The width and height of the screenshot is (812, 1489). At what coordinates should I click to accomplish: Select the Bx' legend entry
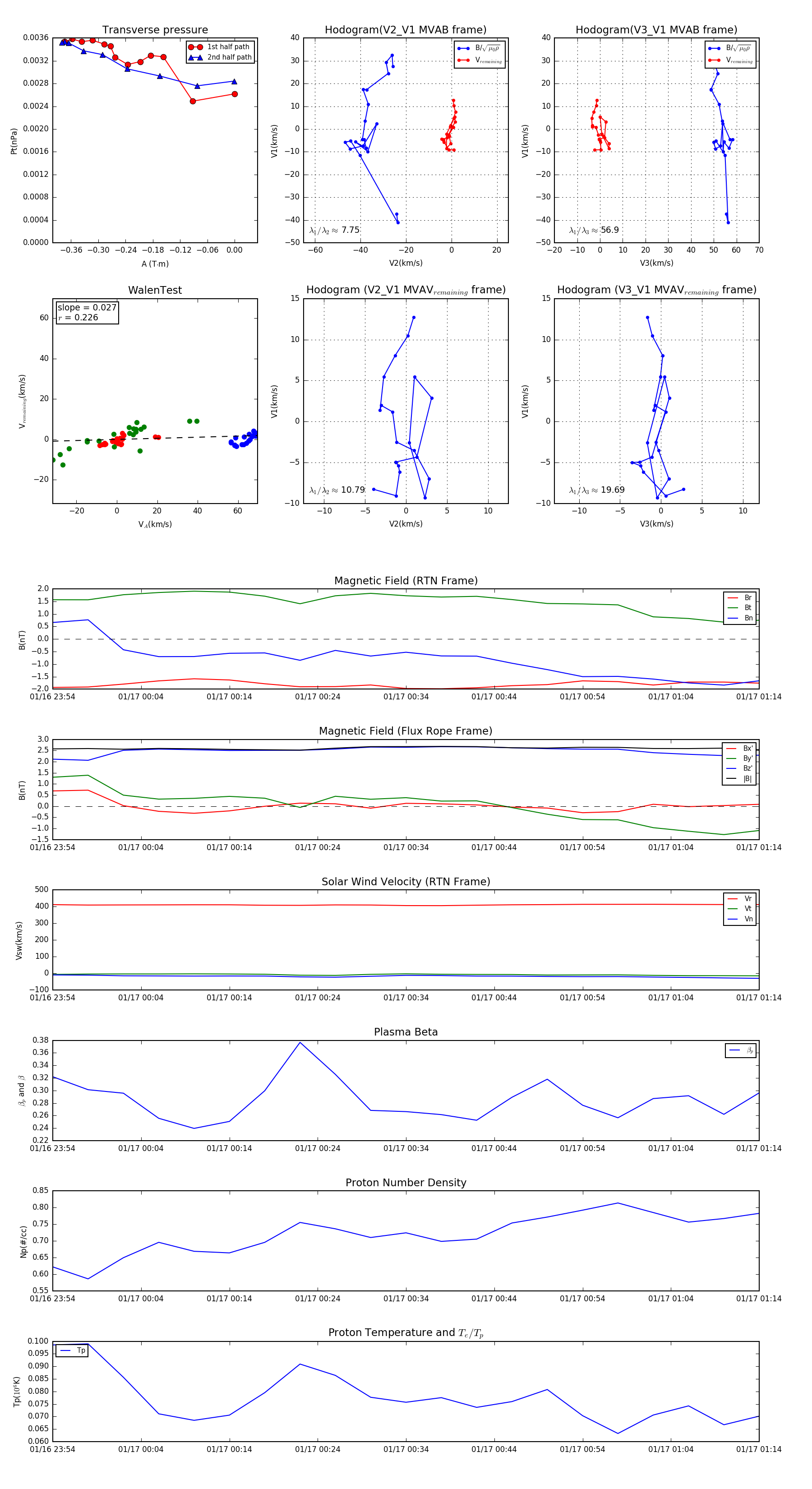(740, 748)
